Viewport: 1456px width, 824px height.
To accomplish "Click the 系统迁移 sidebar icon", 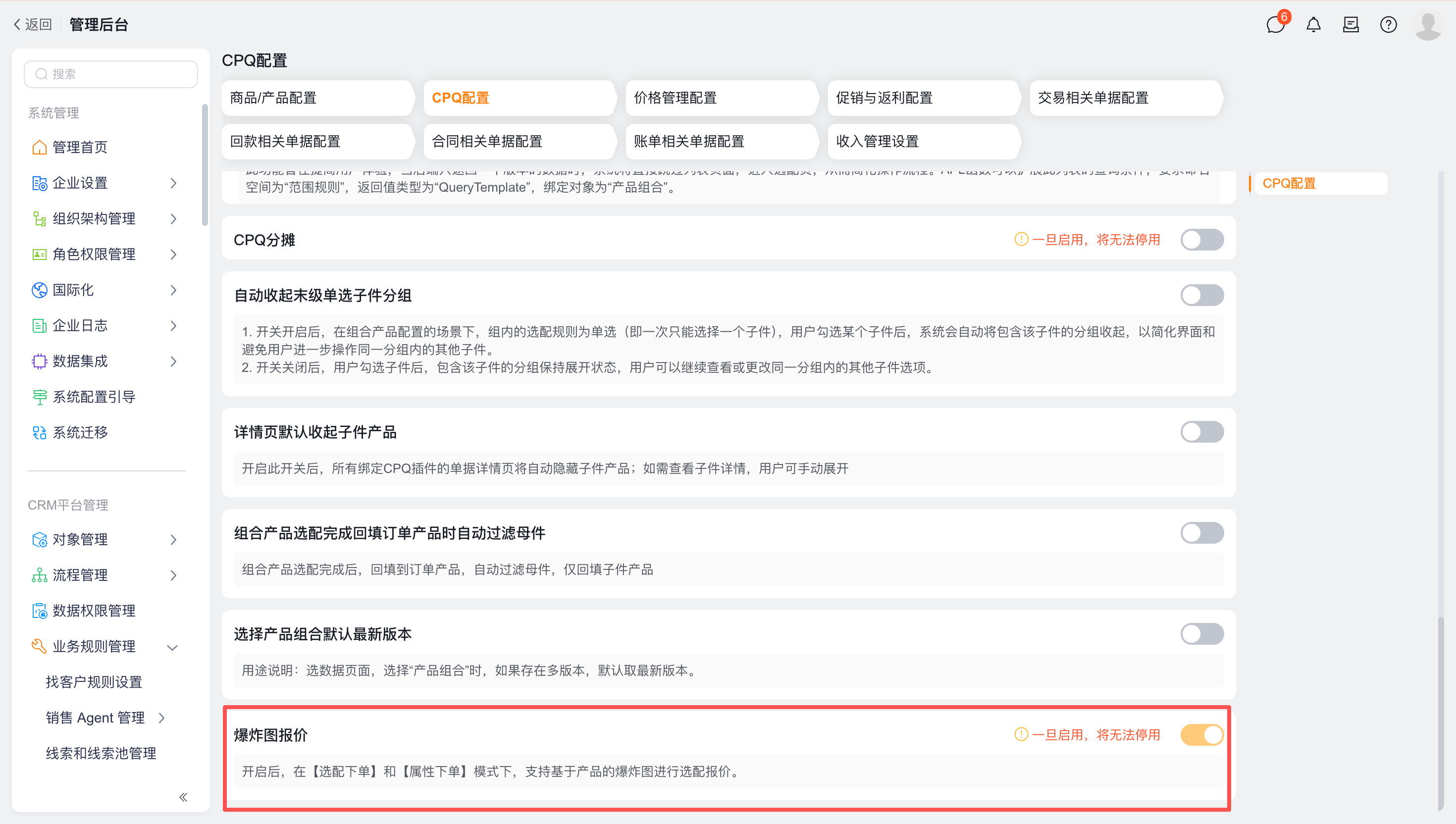I will pyautogui.click(x=39, y=432).
